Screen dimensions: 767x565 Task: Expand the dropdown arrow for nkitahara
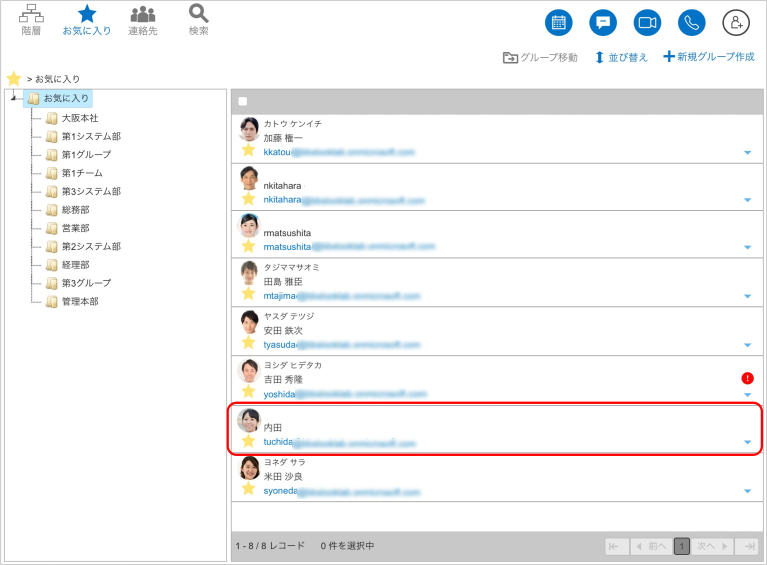pos(747,200)
